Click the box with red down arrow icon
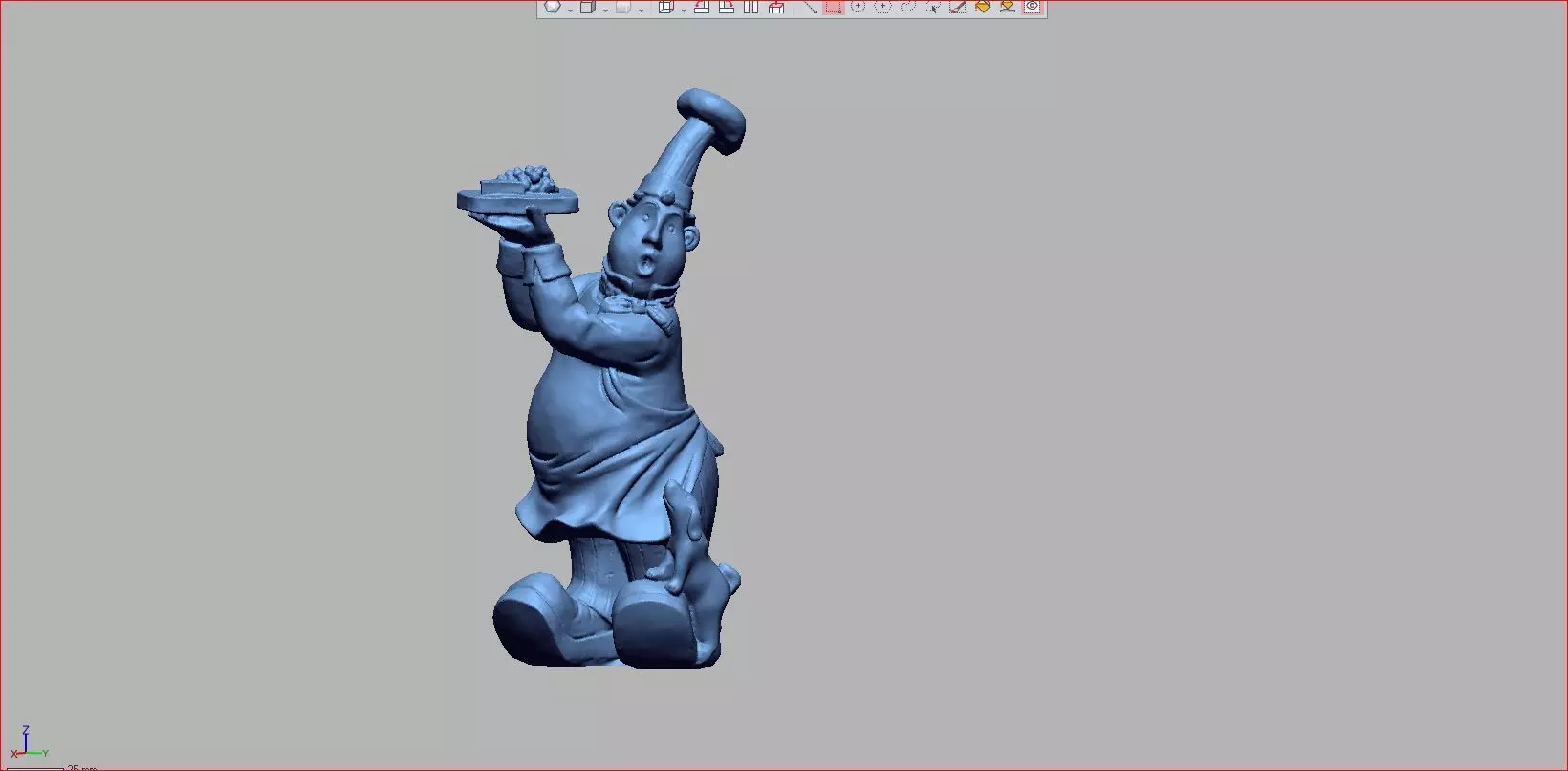The height and width of the screenshot is (771, 1568). (x=776, y=7)
